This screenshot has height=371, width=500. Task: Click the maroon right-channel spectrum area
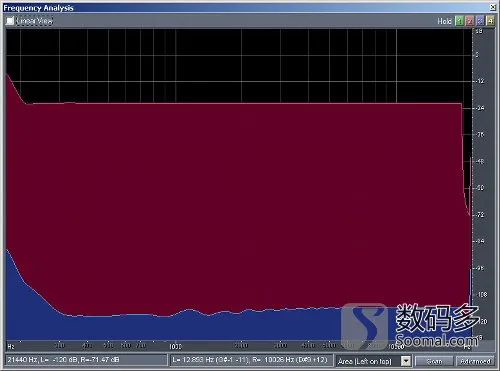pos(233,200)
